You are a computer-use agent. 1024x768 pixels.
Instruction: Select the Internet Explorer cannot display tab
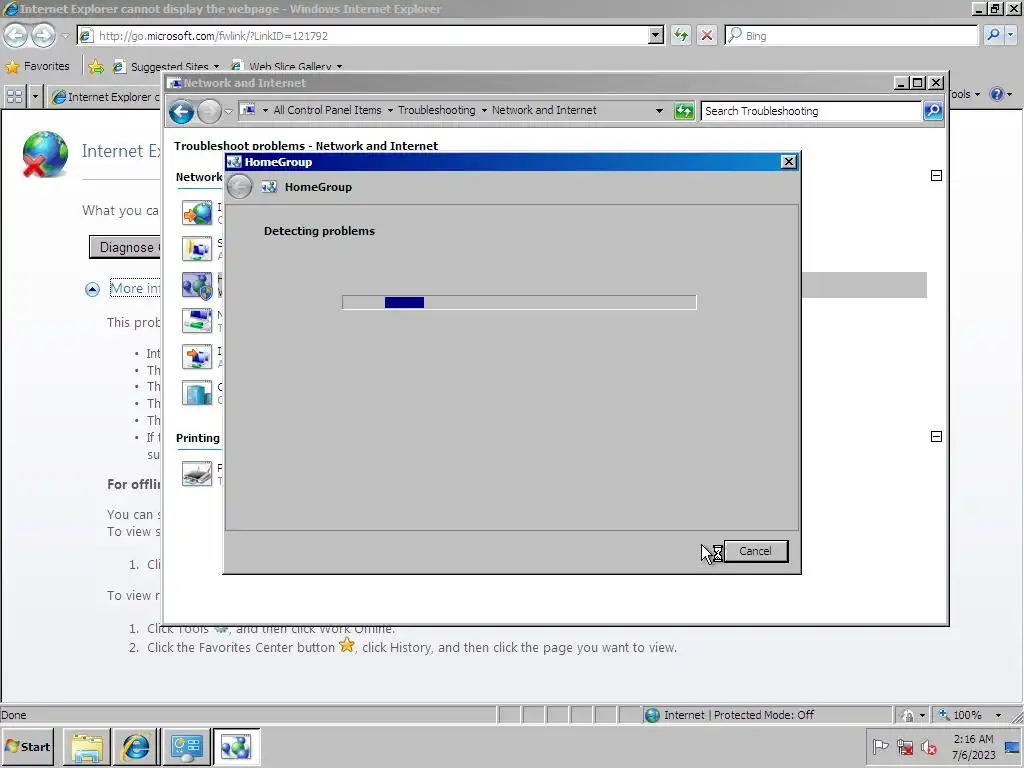tap(106, 97)
